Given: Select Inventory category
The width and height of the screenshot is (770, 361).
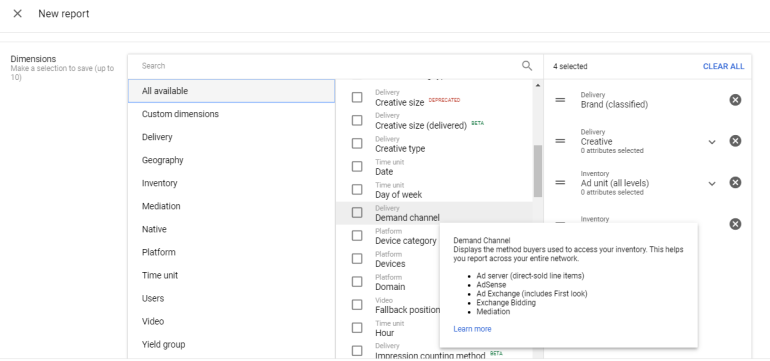Looking at the screenshot, I should tap(231, 183).
